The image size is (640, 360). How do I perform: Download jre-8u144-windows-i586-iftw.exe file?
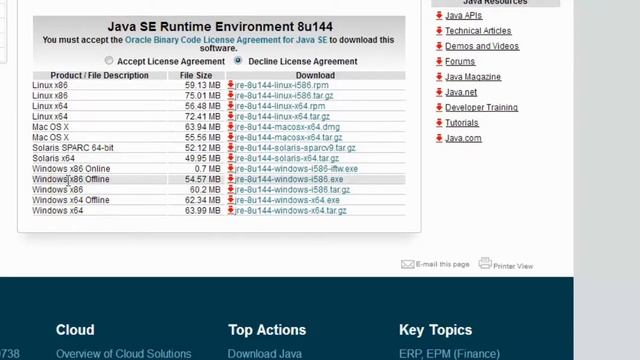[x=296, y=169]
